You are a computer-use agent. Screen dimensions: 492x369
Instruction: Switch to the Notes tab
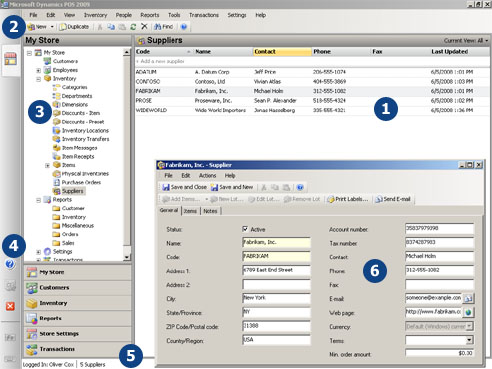click(x=210, y=211)
